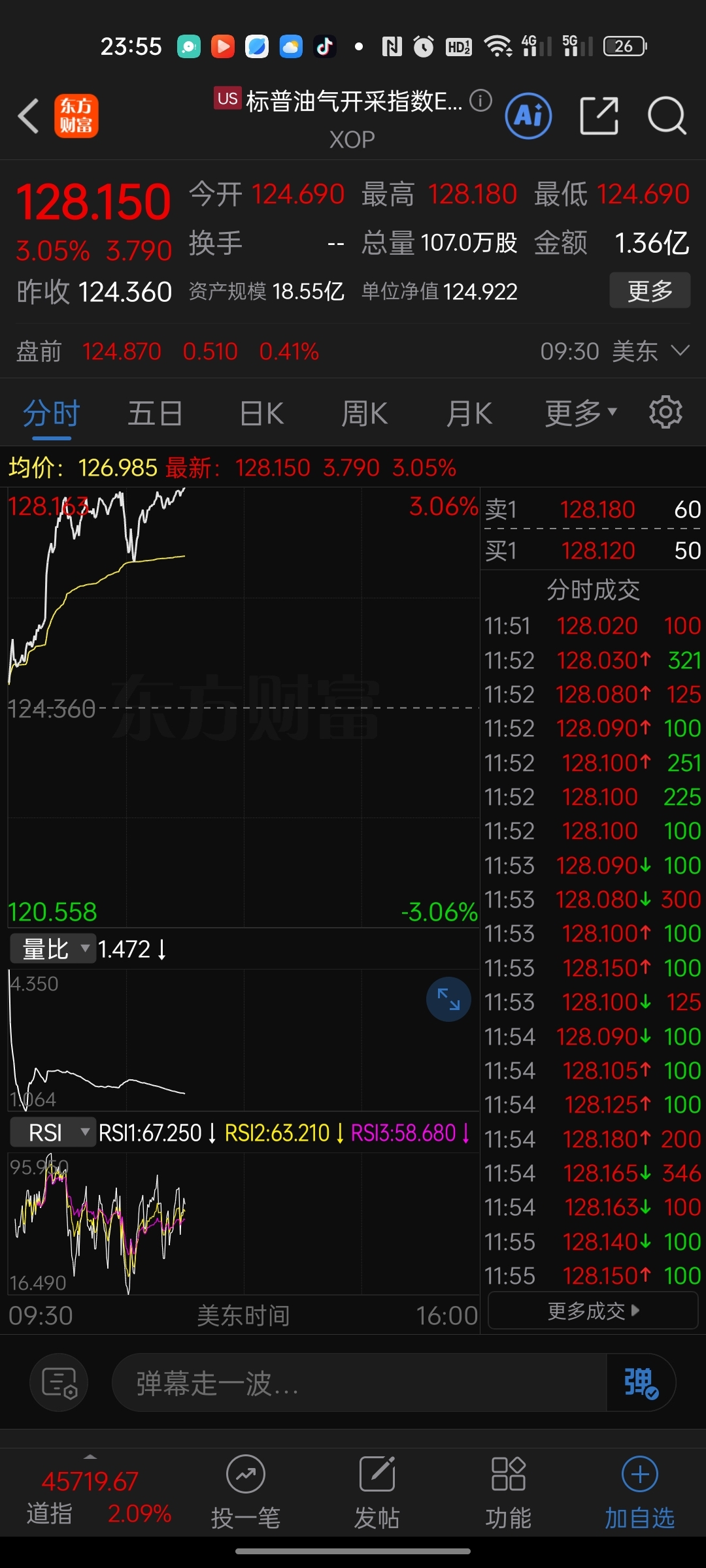Tap the intraday price chart area
Image resolution: width=706 pixels, height=1568 pixels.
click(x=243, y=707)
